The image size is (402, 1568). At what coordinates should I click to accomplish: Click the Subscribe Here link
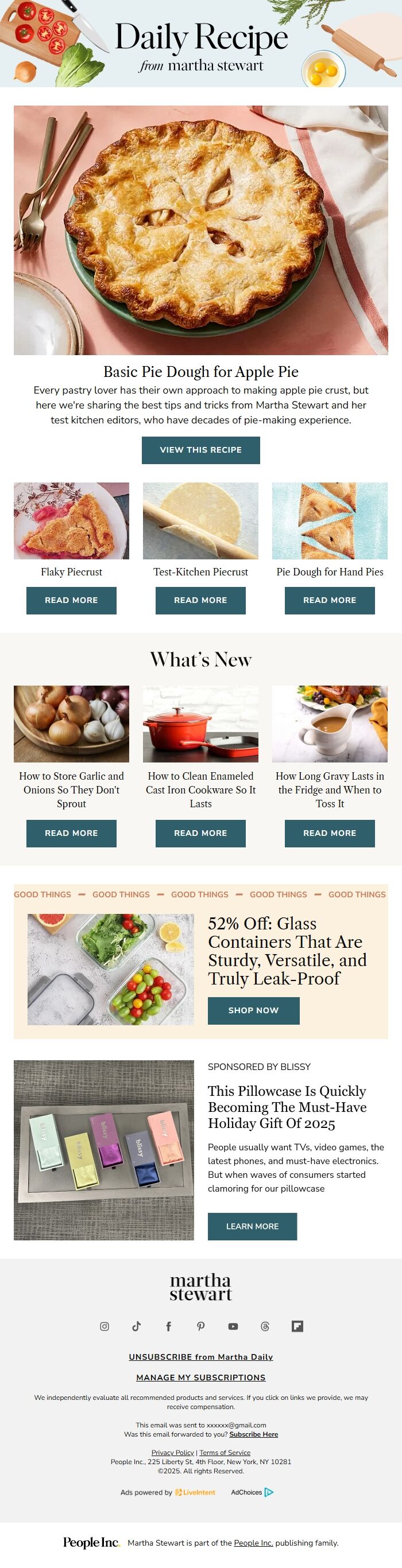(254, 1434)
